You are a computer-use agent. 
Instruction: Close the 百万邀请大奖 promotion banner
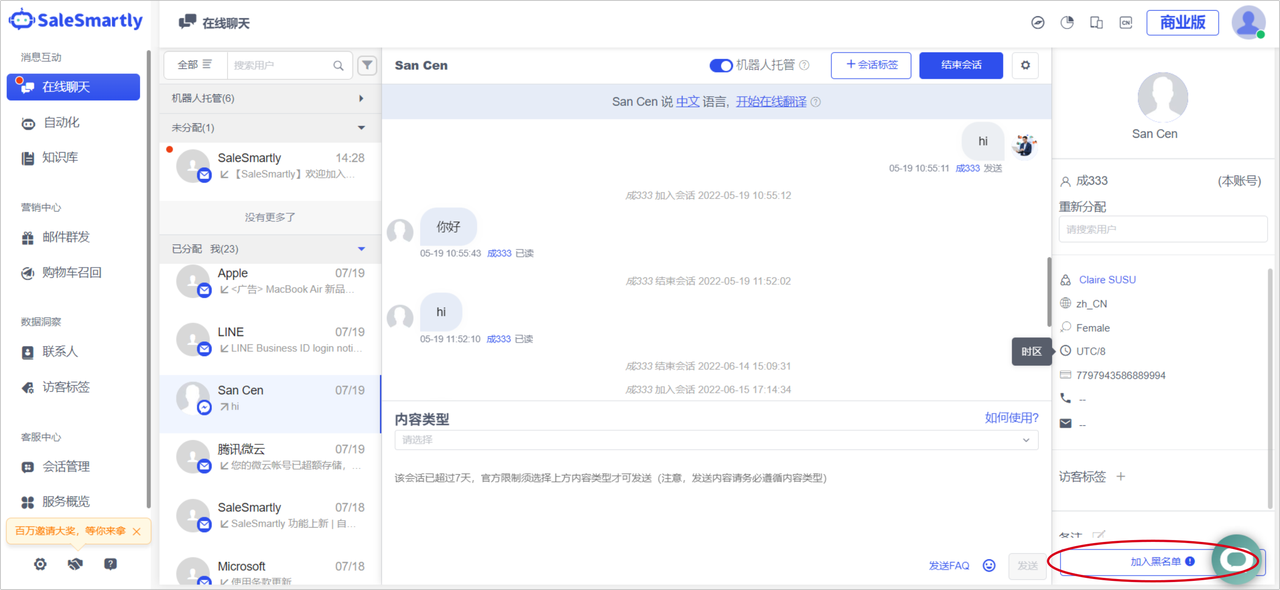(x=137, y=531)
